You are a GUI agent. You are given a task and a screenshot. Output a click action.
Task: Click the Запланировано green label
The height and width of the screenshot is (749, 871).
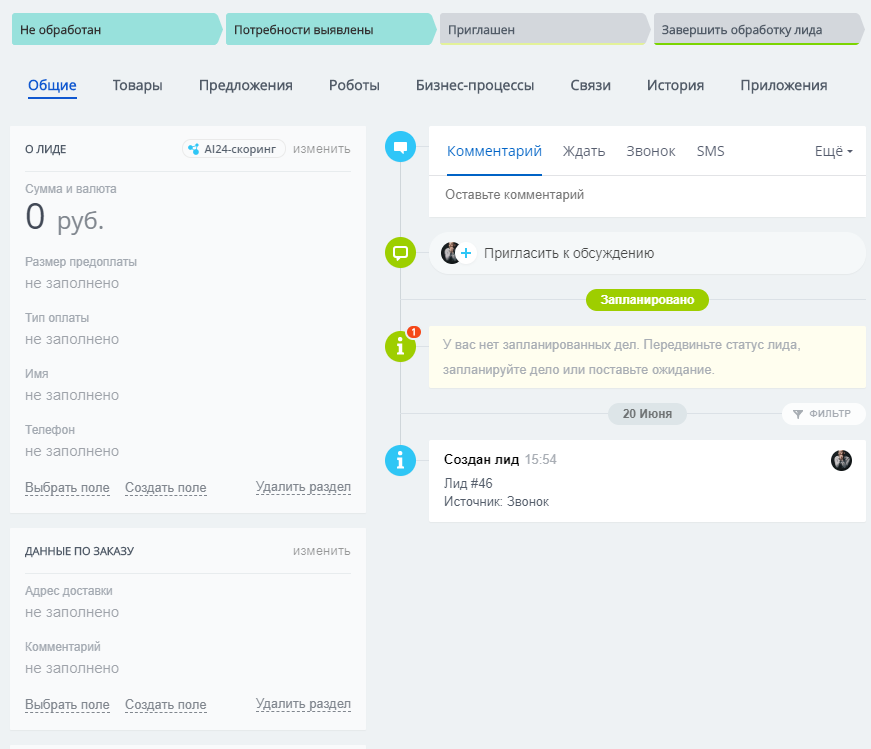coord(647,300)
